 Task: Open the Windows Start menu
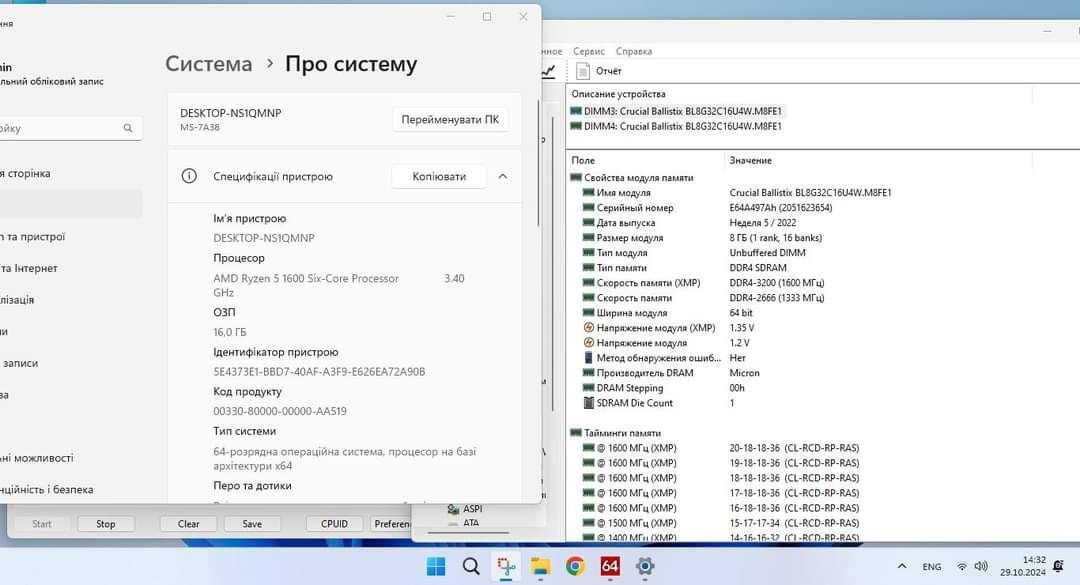pyautogui.click(x=436, y=566)
